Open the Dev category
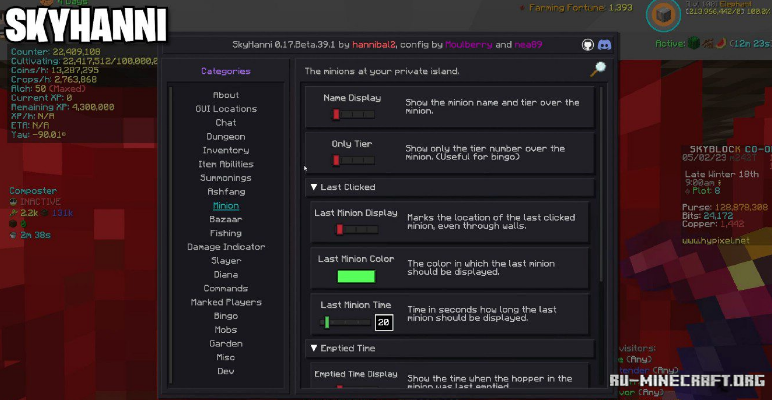Image resolution: width=772 pixels, height=400 pixels. click(226, 371)
